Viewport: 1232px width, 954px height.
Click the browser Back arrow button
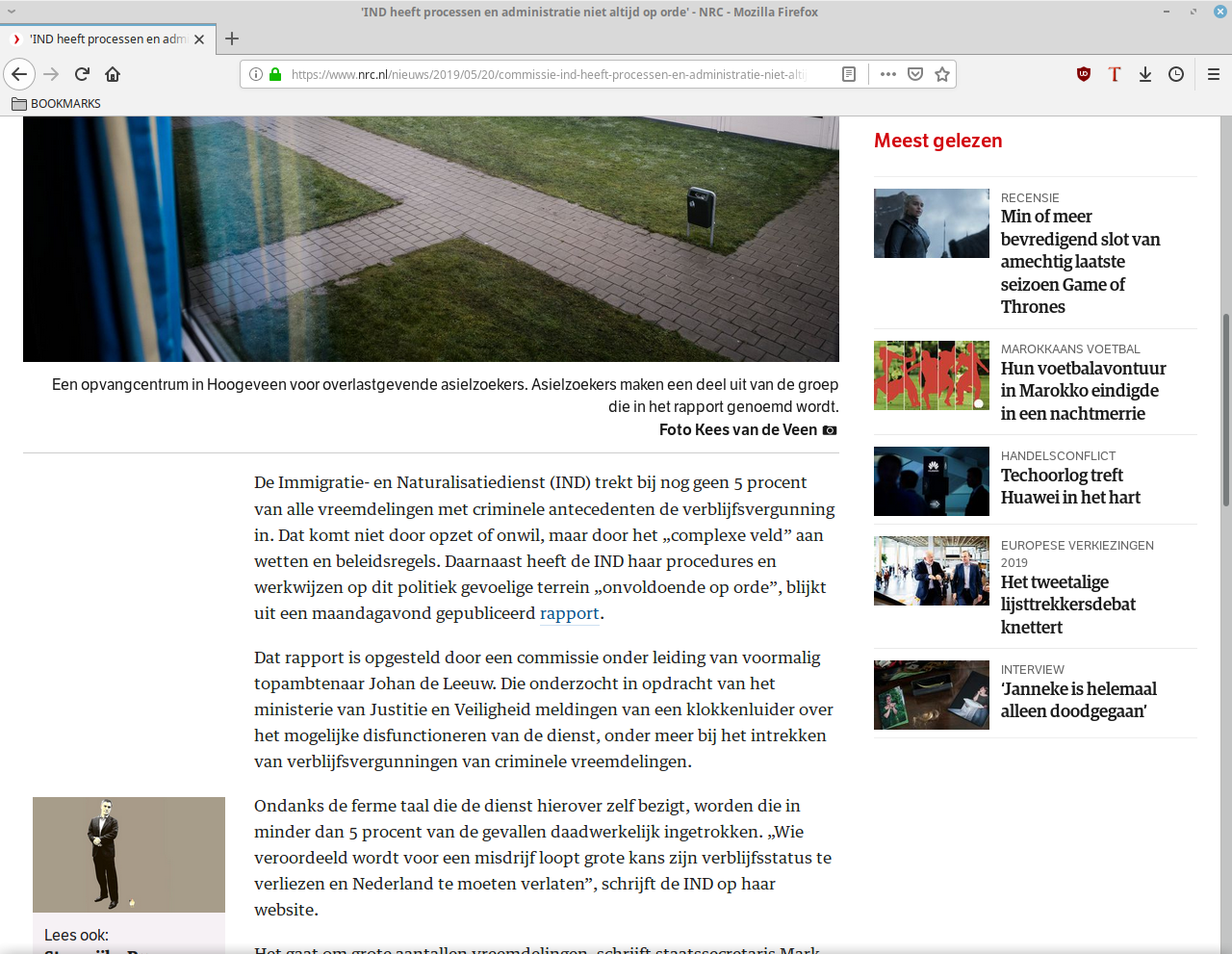19,74
